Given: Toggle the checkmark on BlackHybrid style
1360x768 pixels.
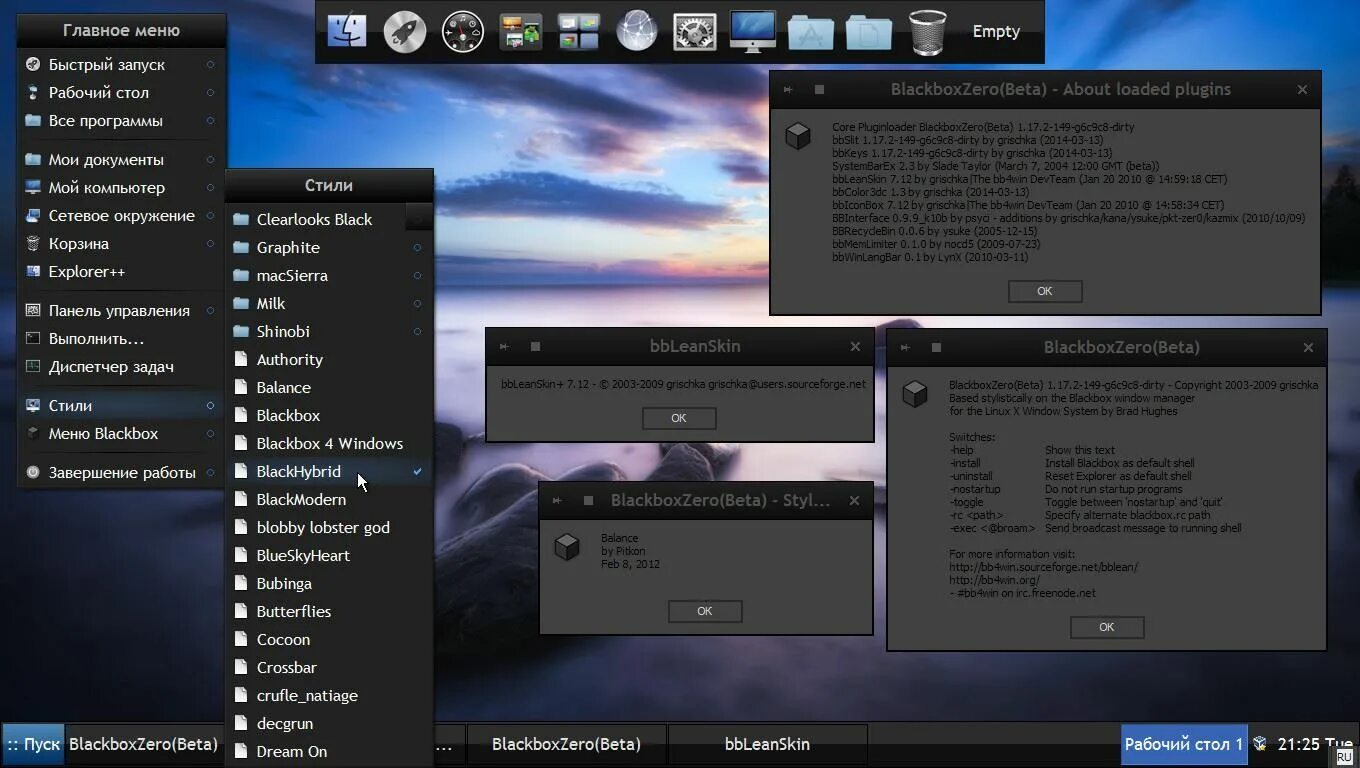Looking at the screenshot, I should coord(417,471).
